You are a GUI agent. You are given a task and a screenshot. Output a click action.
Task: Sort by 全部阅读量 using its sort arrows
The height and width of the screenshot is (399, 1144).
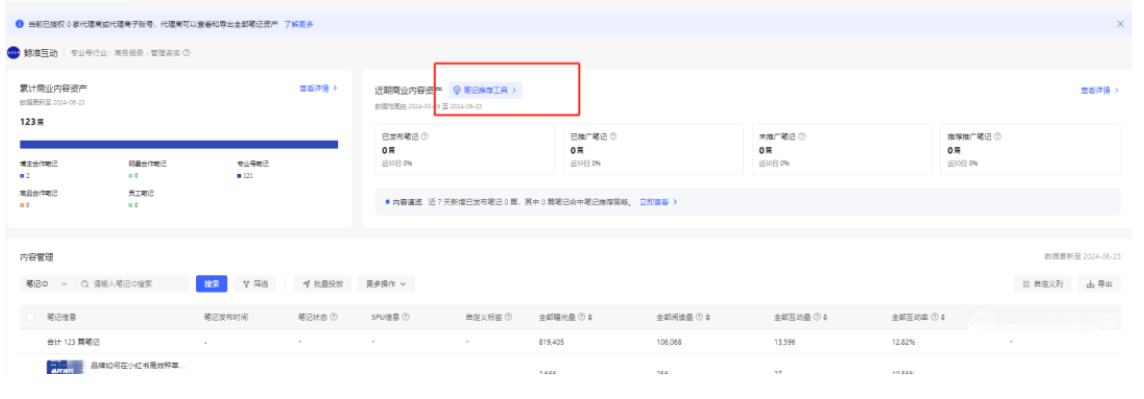click(x=707, y=317)
